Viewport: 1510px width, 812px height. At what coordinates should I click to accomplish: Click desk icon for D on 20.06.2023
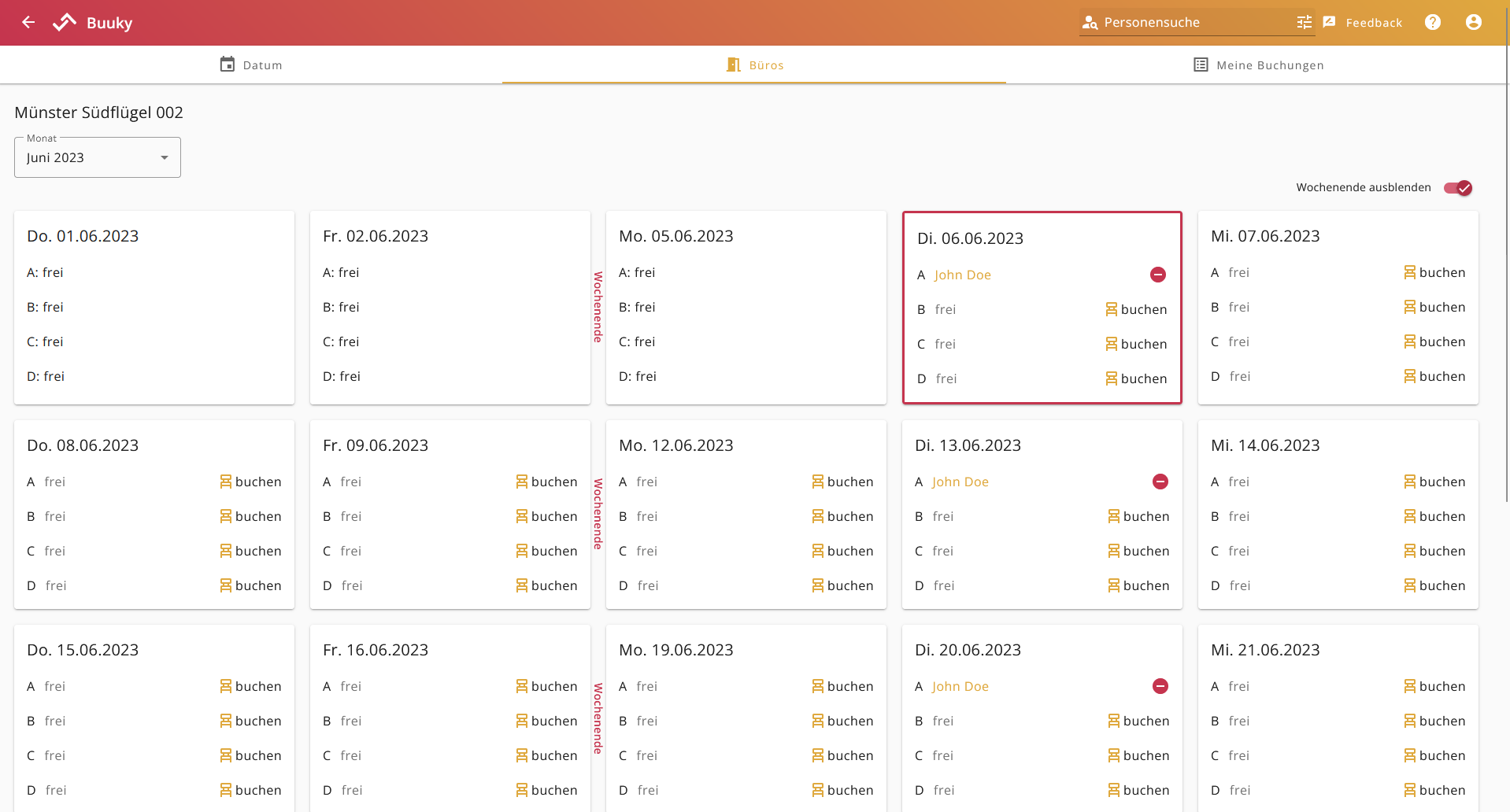tap(1114, 790)
